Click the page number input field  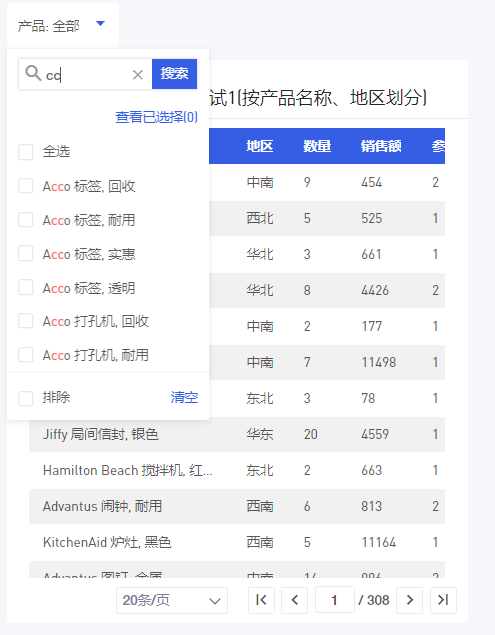point(335,600)
